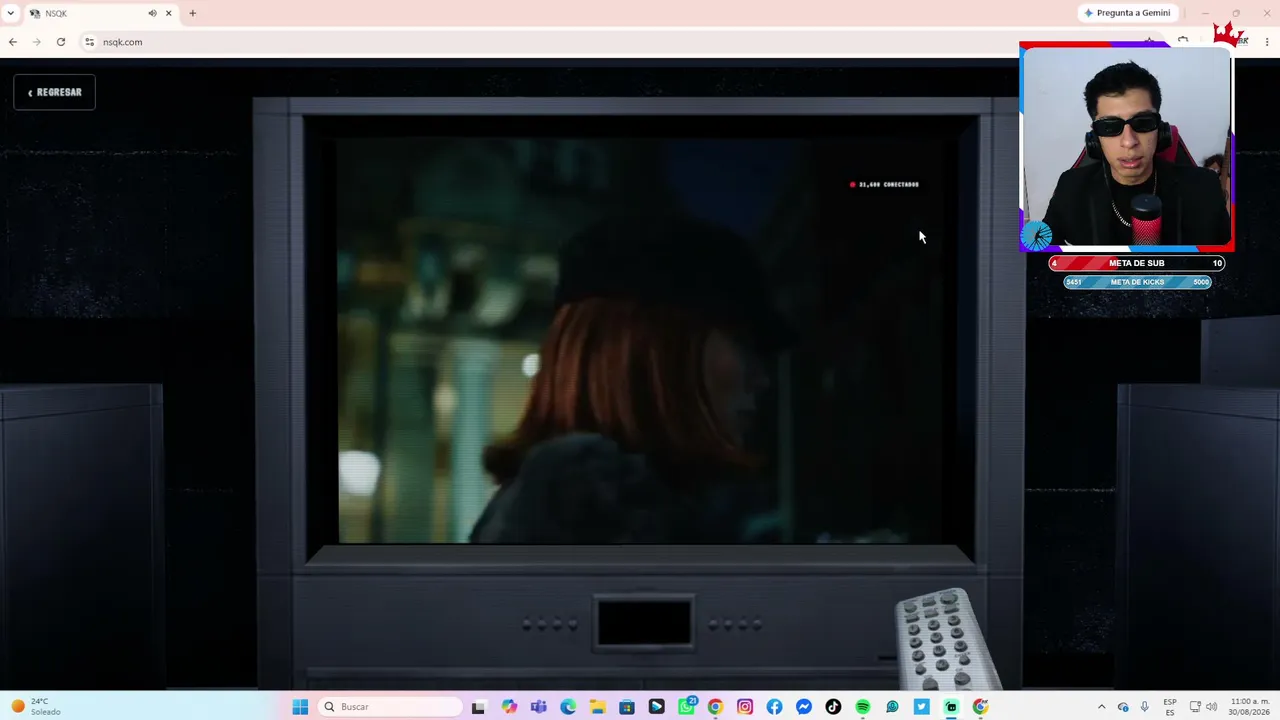Open File Explorer from the taskbar
Screen dimensions: 1280x720
pyautogui.click(x=597, y=707)
